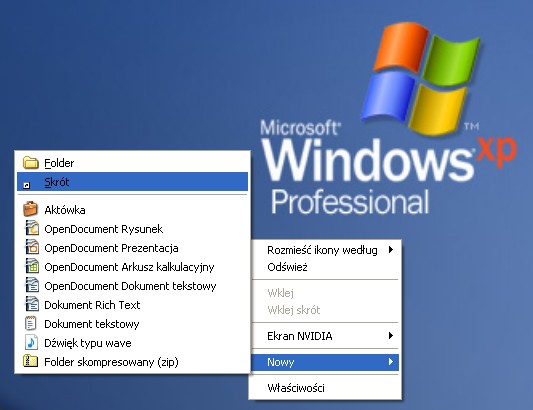Screen dimensions: 533x410
Task: Open Właściwości from context menu
Action: click(x=325, y=388)
